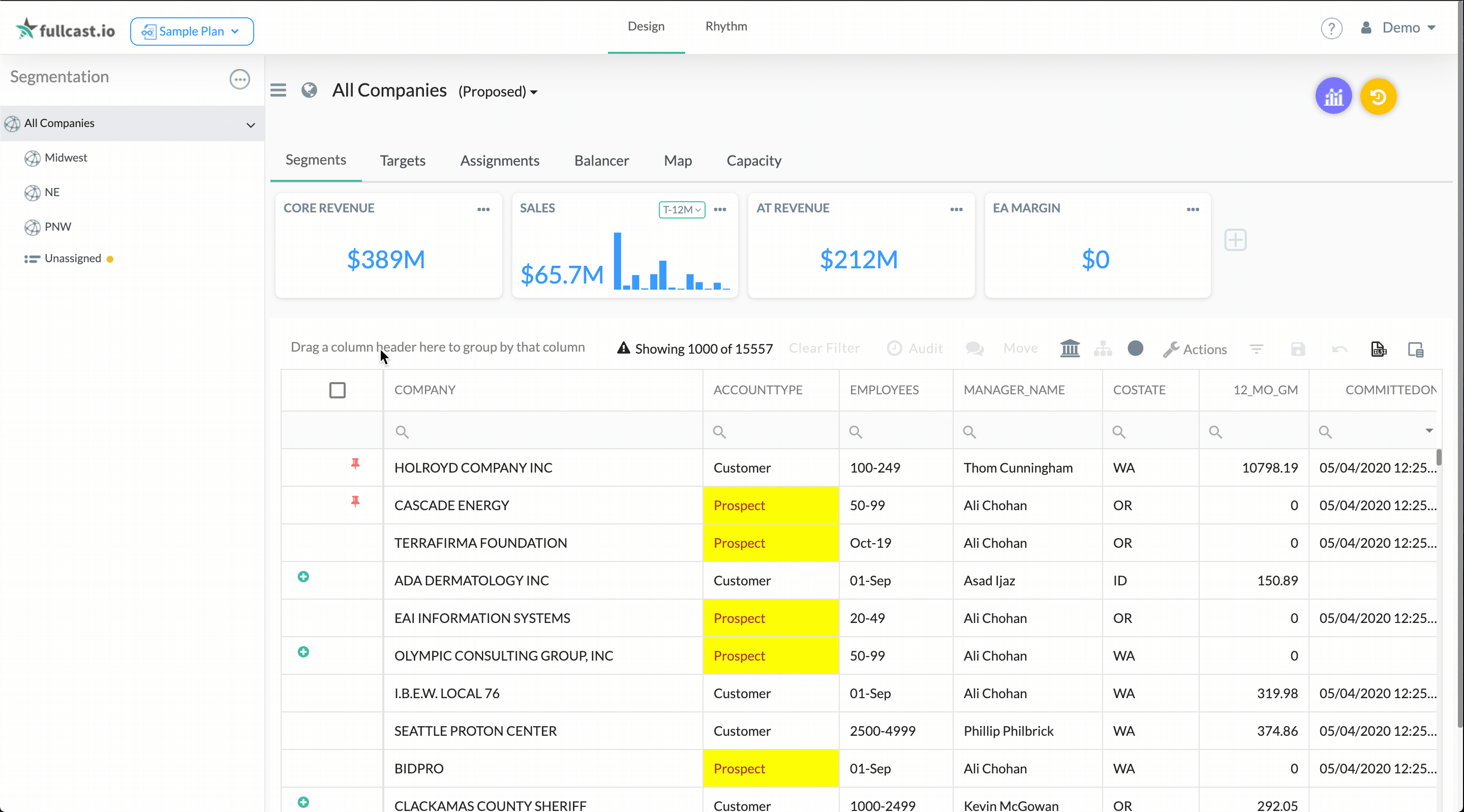This screenshot has width=1464, height=812.
Task: Click the grid vertical scrollbar thumb
Action: [1439, 457]
